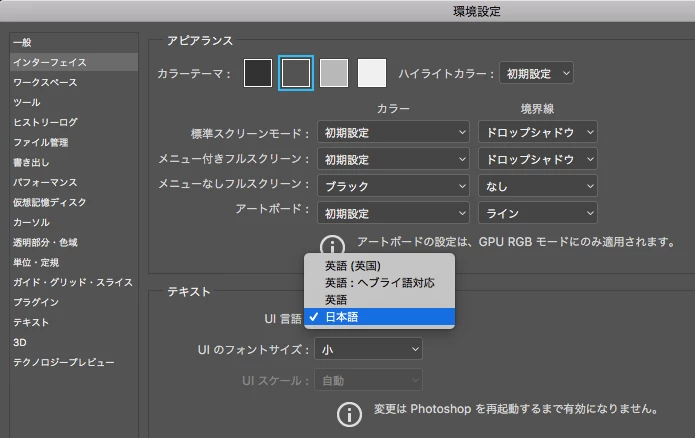Image resolution: width=695 pixels, height=438 pixels.
Task: Open メニュー付きフルスクリーン border dropdown
Action: pyautogui.click(x=538, y=159)
